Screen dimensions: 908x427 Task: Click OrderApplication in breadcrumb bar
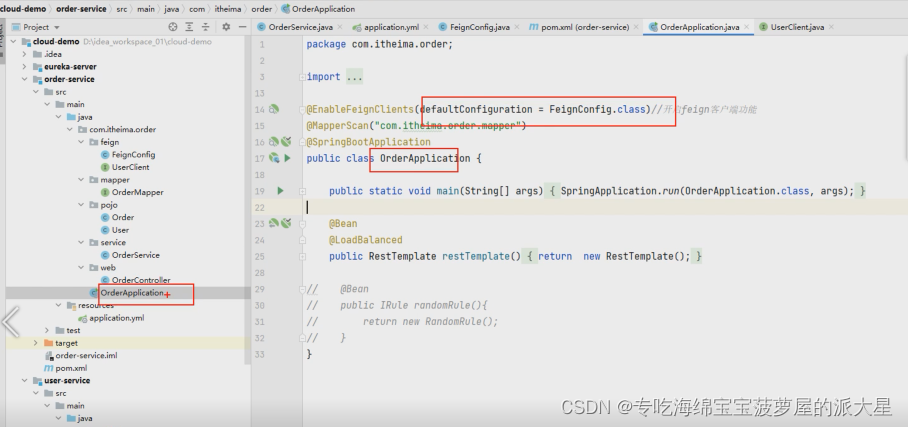[x=323, y=9]
